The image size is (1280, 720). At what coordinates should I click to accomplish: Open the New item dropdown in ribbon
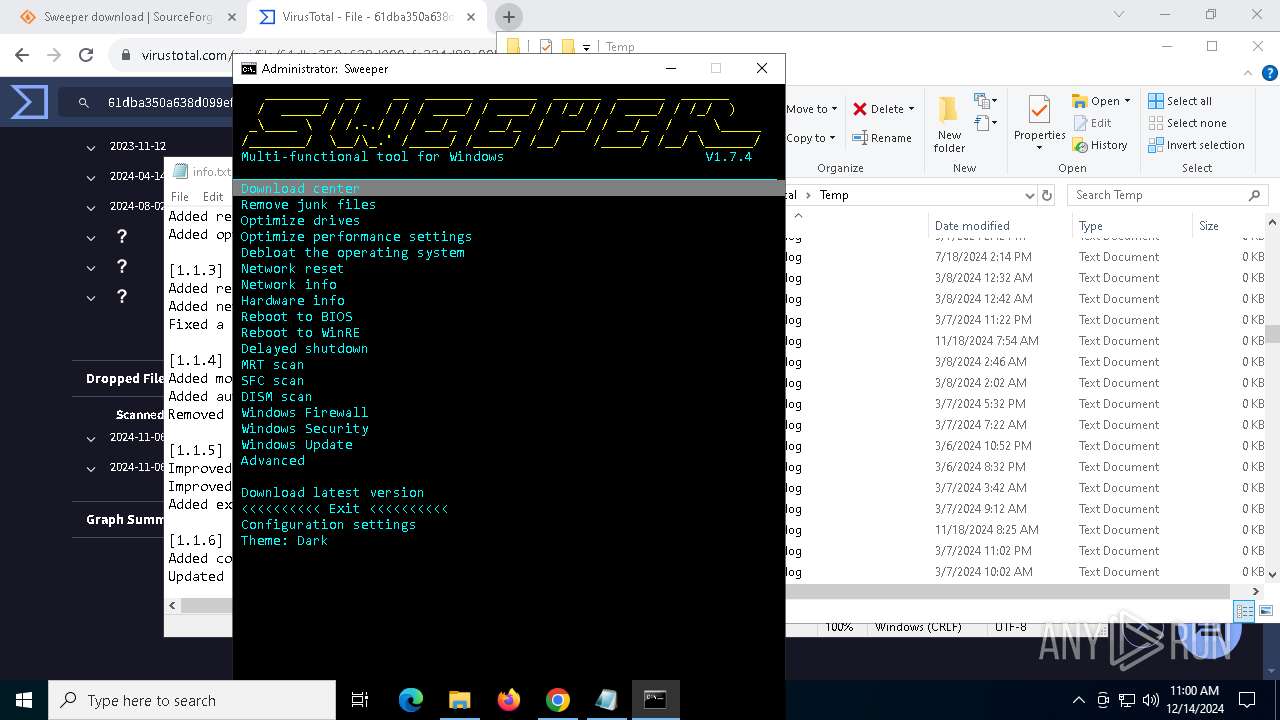click(x=985, y=101)
